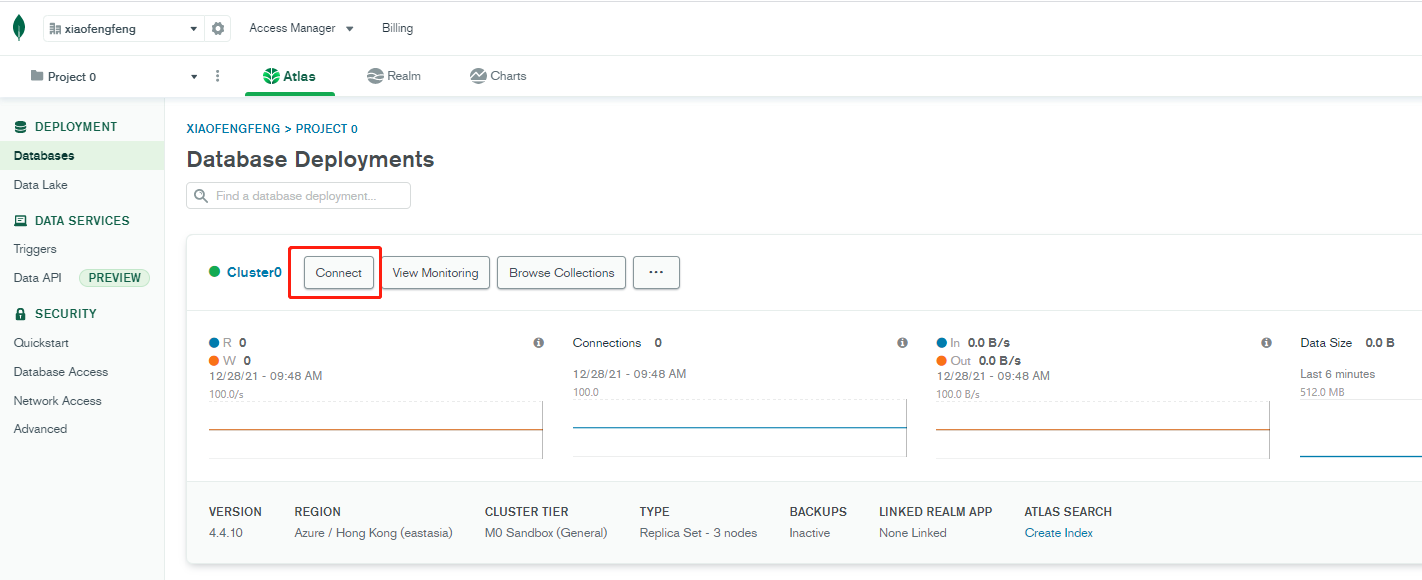1422x580 pixels.
Task: Click the View Monitoring button
Action: coord(435,273)
